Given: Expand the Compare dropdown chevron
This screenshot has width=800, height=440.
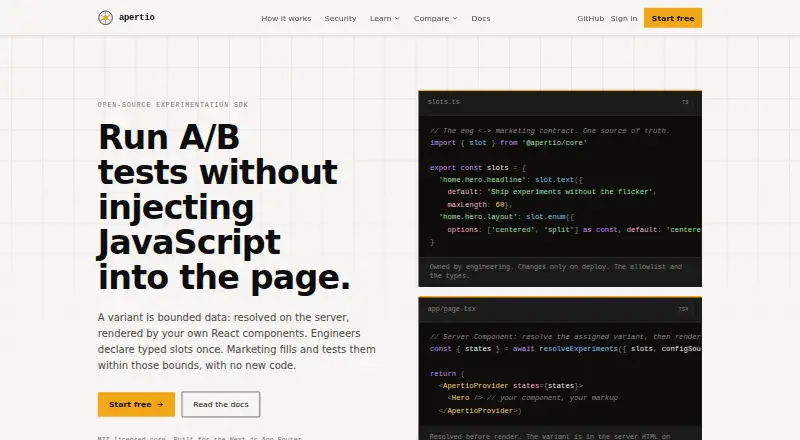Looking at the screenshot, I should (x=455, y=18).
